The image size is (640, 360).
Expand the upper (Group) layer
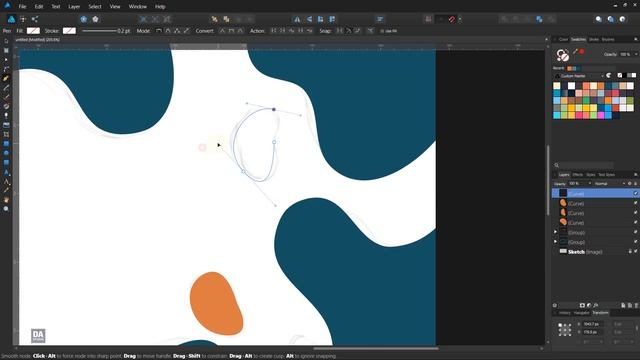pyautogui.click(x=556, y=232)
